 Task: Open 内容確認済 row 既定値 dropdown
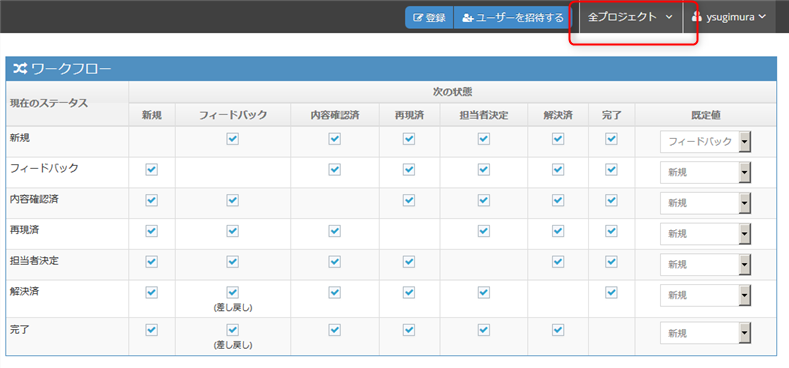click(705, 203)
